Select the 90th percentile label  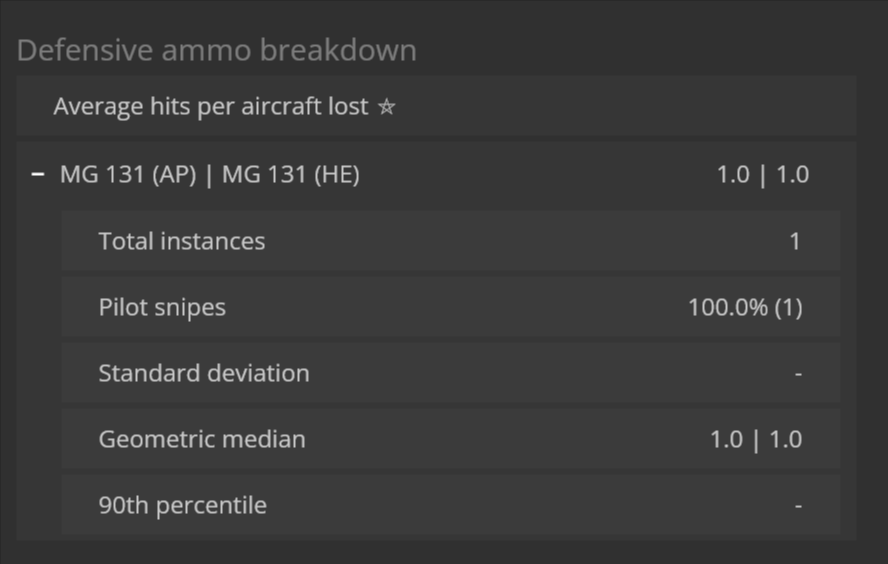tap(182, 505)
